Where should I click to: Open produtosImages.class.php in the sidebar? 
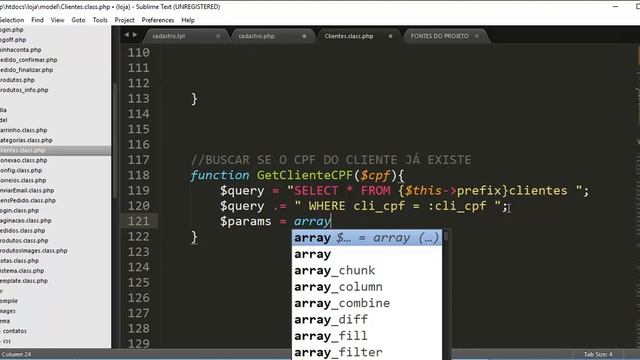[x=33, y=251]
